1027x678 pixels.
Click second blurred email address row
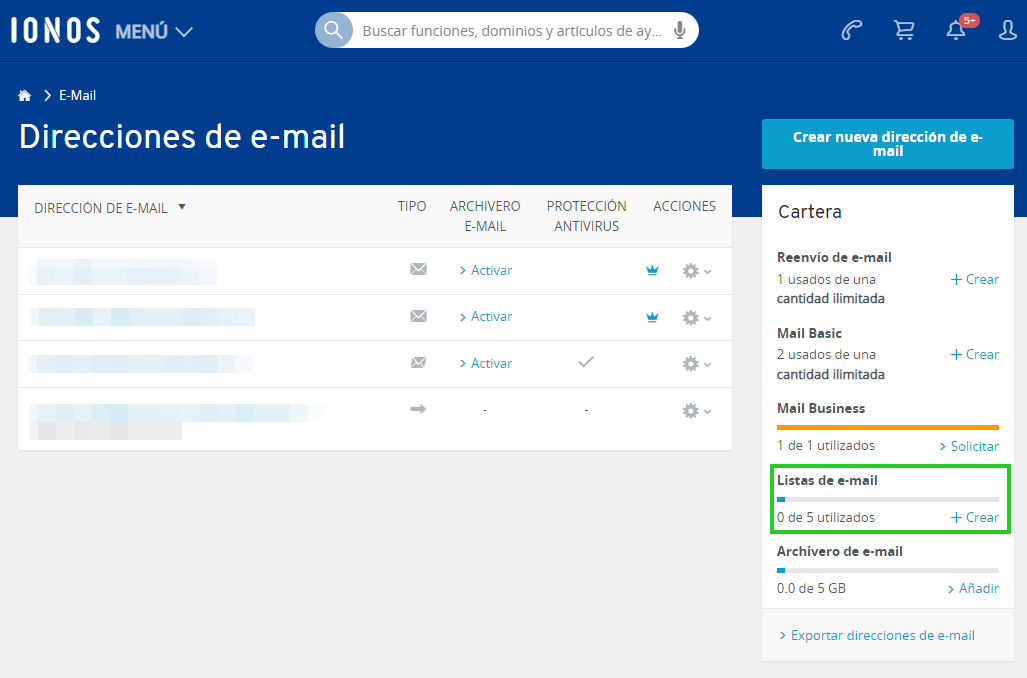[x=142, y=317]
